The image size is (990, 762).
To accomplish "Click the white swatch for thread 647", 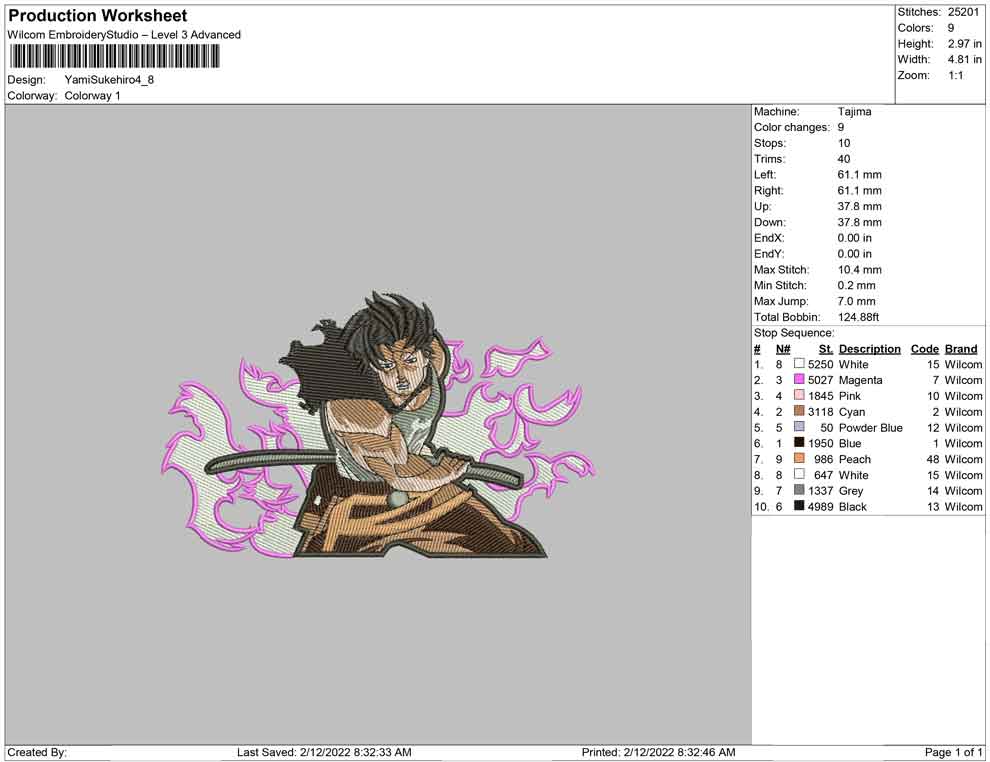I will 799,474.
